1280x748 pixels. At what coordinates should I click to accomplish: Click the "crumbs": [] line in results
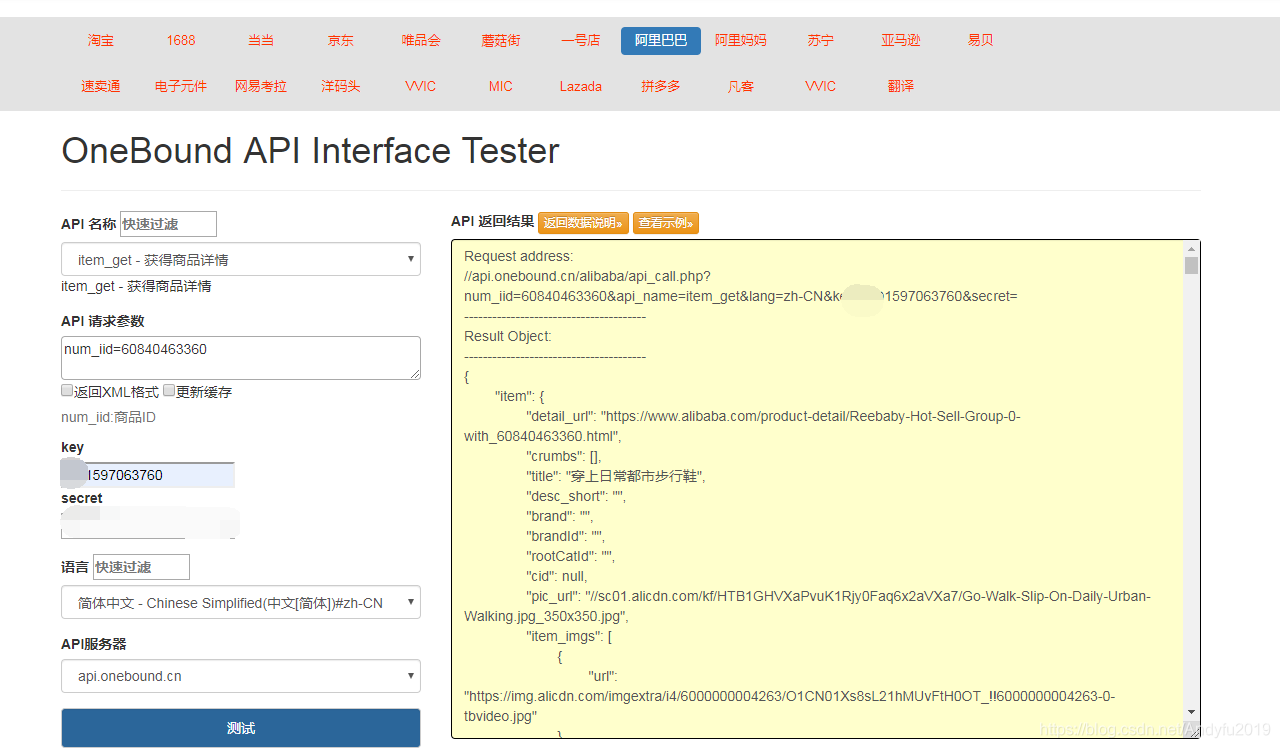[x=564, y=456]
